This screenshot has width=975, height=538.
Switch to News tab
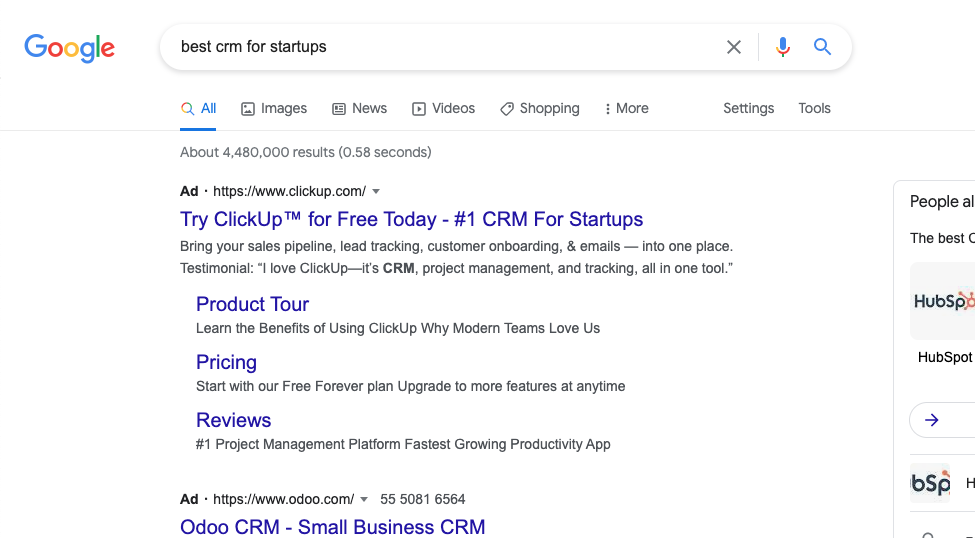359,108
